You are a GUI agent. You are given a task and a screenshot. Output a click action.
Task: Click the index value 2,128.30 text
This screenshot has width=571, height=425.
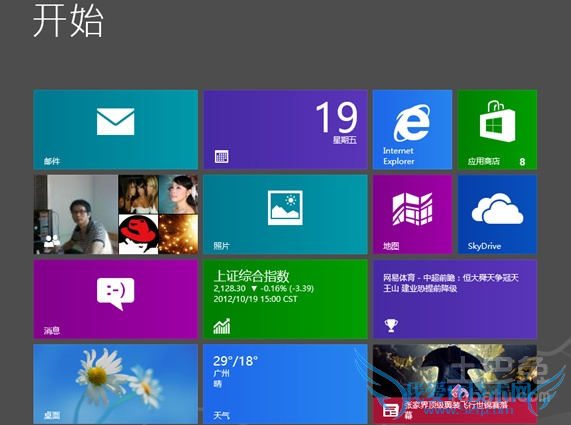coord(230,288)
